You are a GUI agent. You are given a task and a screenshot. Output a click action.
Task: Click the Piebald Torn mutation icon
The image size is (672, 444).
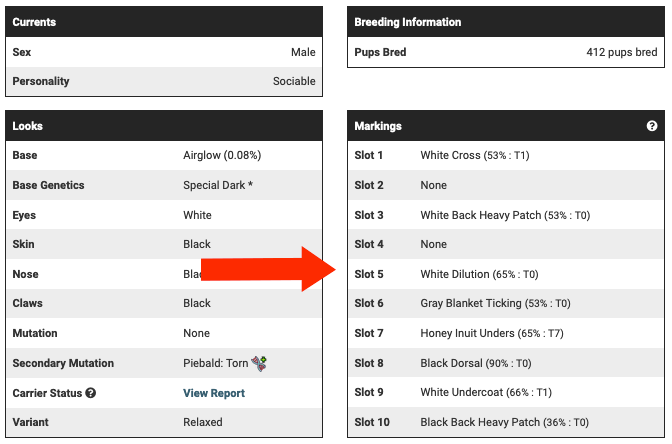259,363
